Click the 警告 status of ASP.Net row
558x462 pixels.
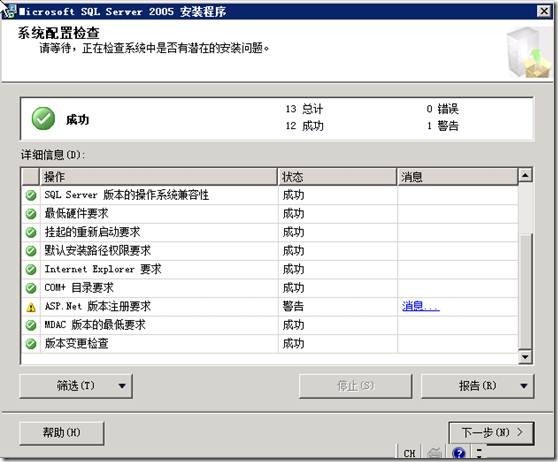pos(293,306)
